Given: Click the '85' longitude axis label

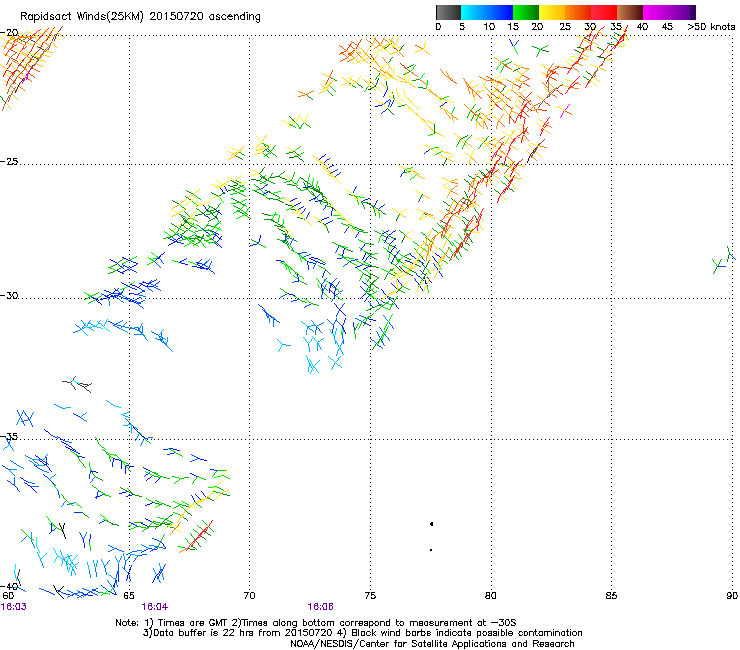Looking at the screenshot, I should 611,596.
